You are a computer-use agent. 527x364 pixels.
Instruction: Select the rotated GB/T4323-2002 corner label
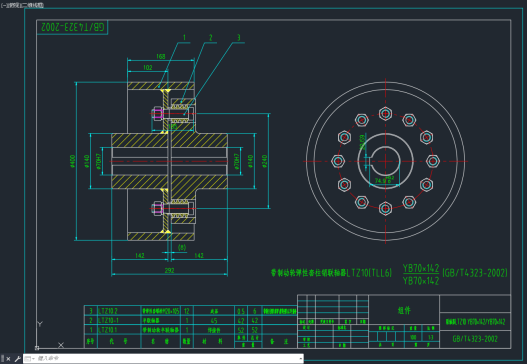click(72, 27)
